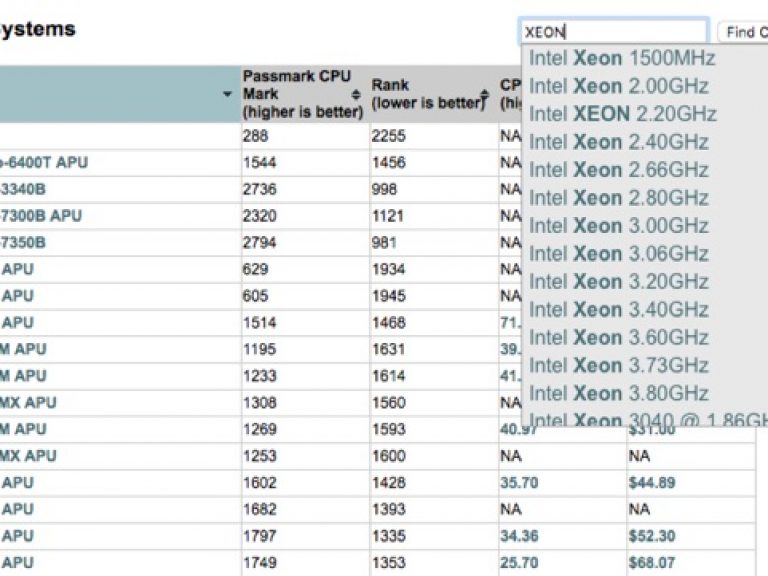Click the rank value 998

[384, 189]
